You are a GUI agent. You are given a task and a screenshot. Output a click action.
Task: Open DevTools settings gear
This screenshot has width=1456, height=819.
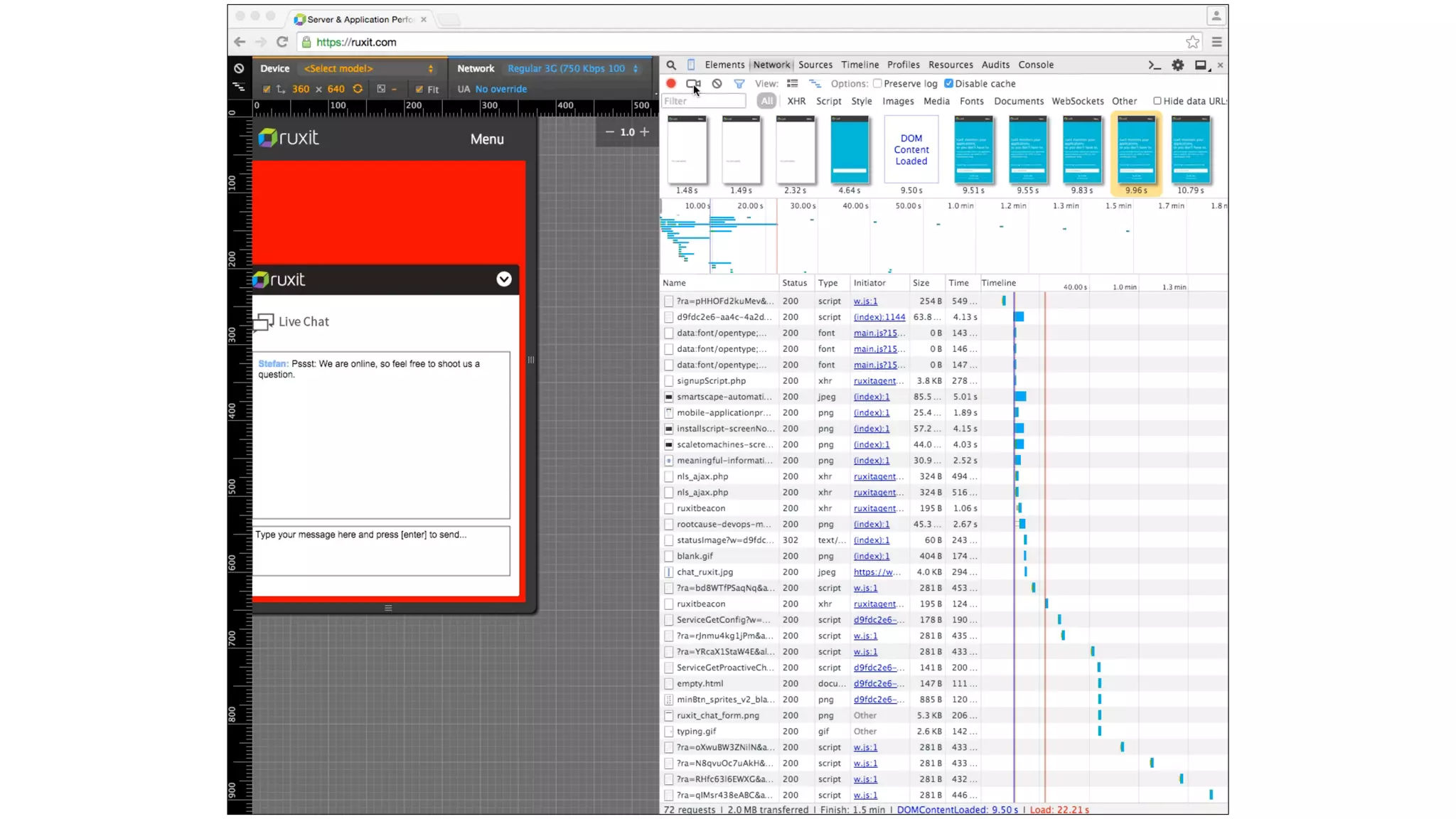tap(1178, 65)
